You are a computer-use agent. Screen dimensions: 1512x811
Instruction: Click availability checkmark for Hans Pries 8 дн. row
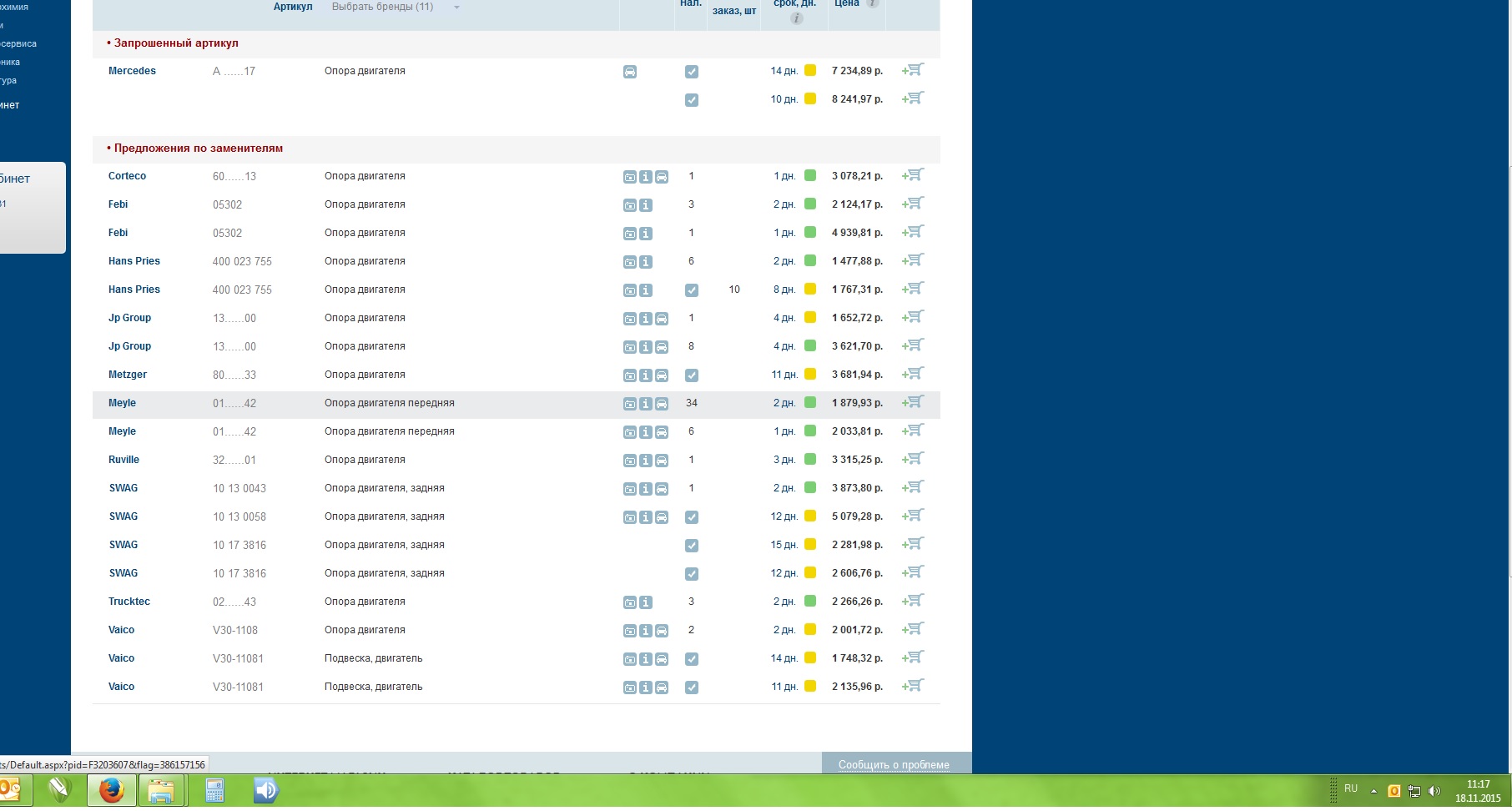pos(692,290)
